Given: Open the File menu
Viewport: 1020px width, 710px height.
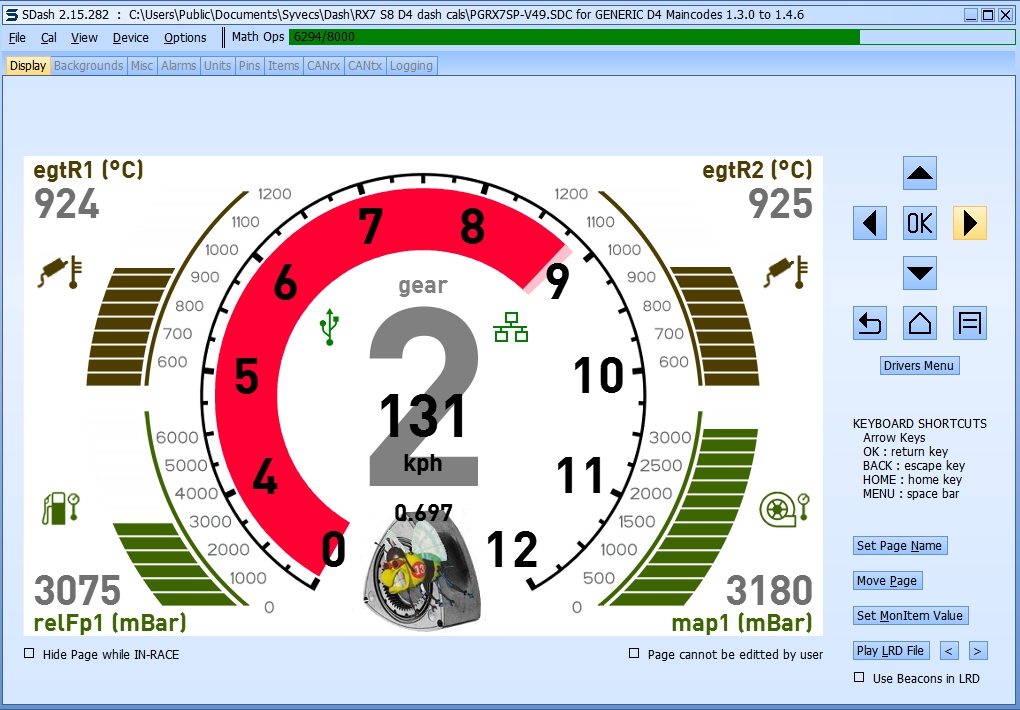Looking at the screenshot, I should [x=17, y=38].
